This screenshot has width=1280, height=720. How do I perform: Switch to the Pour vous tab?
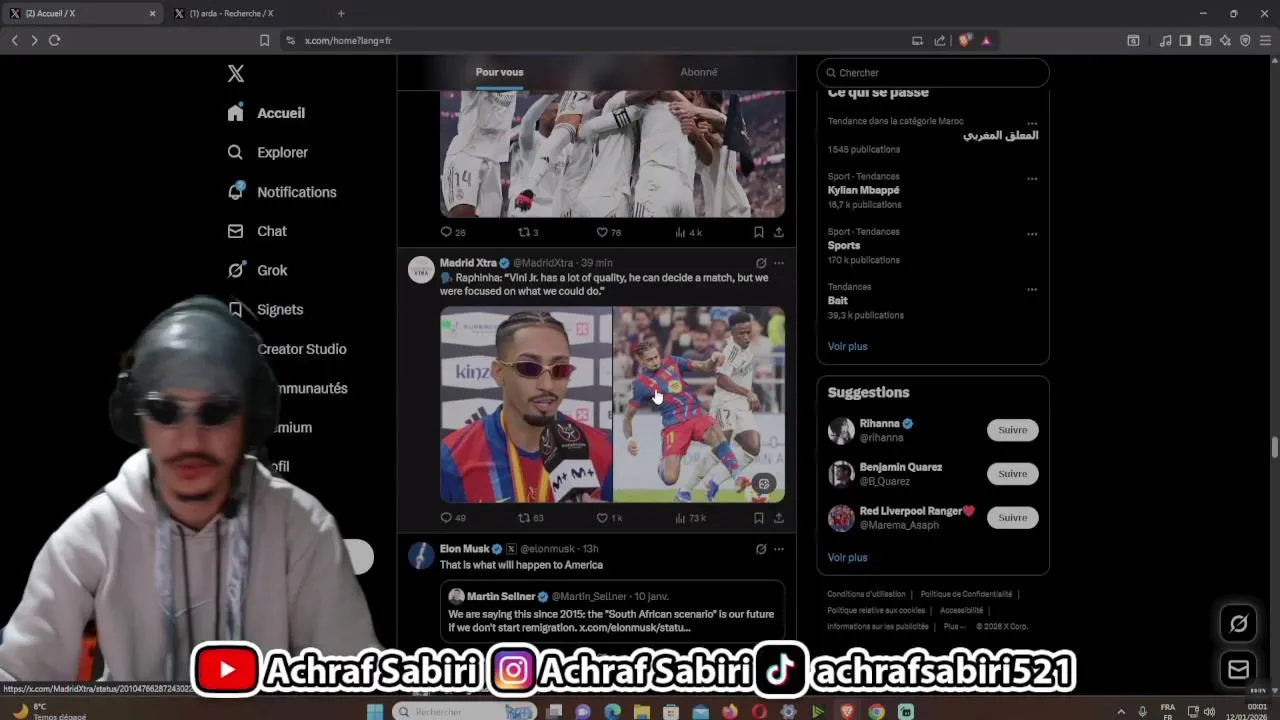tap(499, 72)
